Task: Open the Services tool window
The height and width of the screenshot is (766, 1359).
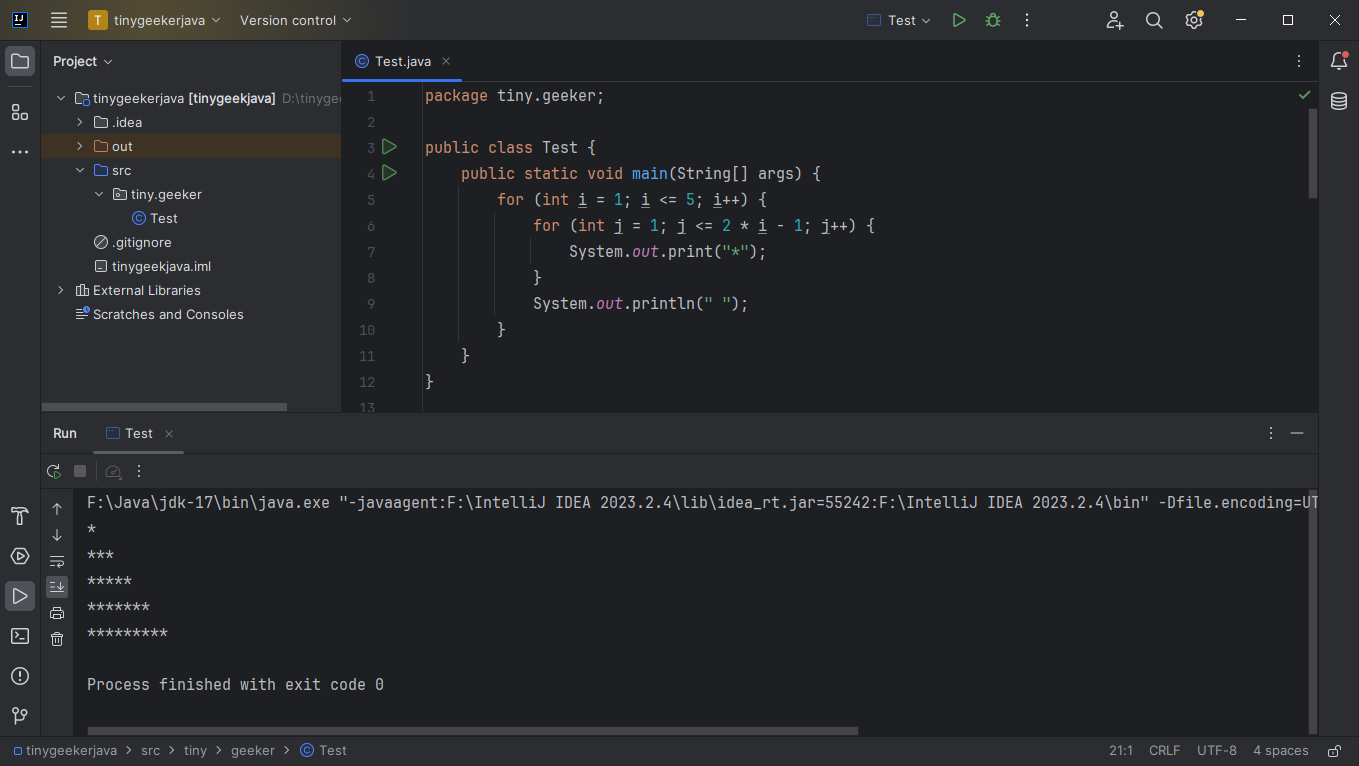Action: coord(20,556)
